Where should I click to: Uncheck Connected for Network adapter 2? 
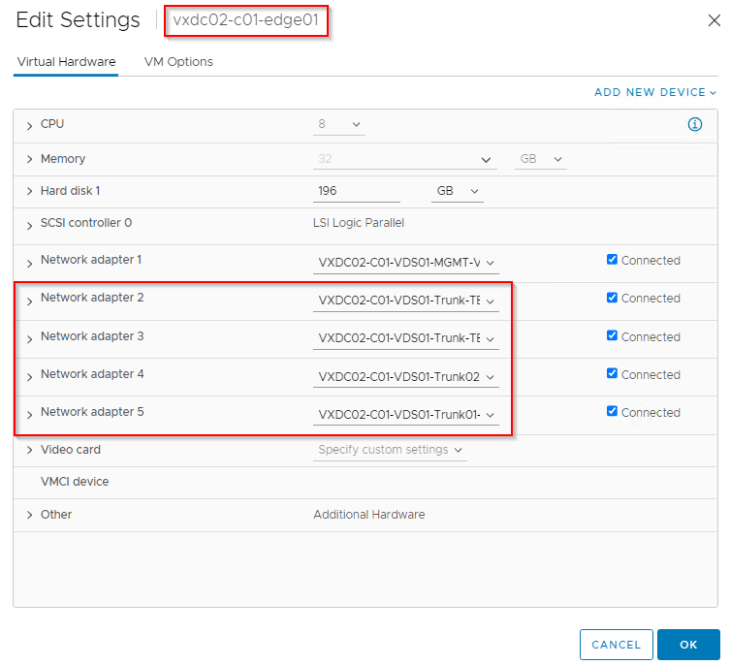coord(612,298)
